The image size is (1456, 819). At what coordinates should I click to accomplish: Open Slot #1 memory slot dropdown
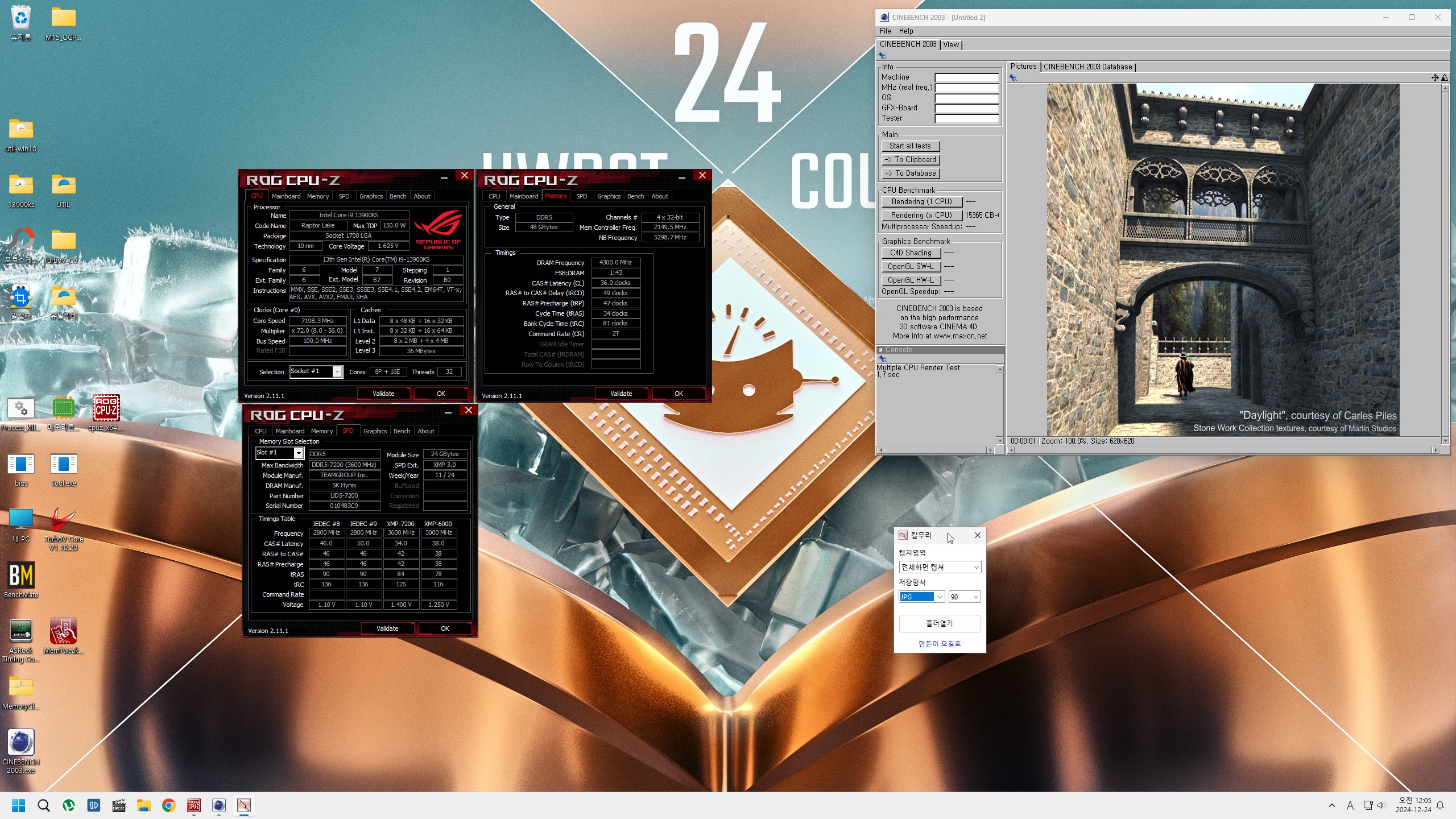[279, 453]
